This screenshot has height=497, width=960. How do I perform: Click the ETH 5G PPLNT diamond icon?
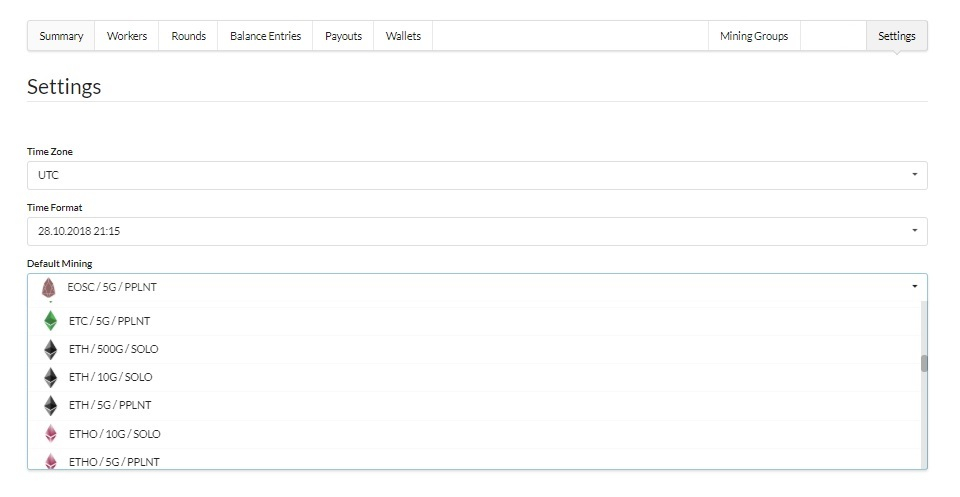[x=51, y=405]
